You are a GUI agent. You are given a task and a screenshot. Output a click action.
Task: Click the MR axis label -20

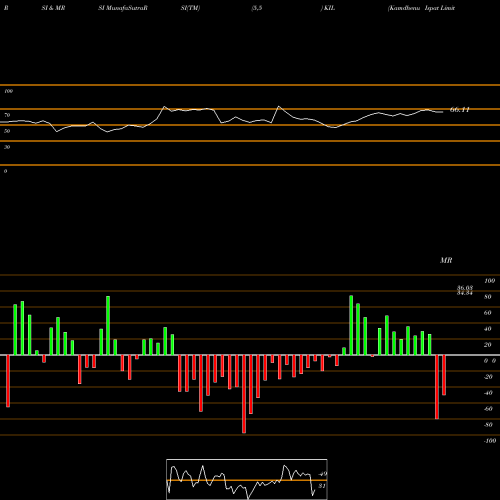[488, 377]
